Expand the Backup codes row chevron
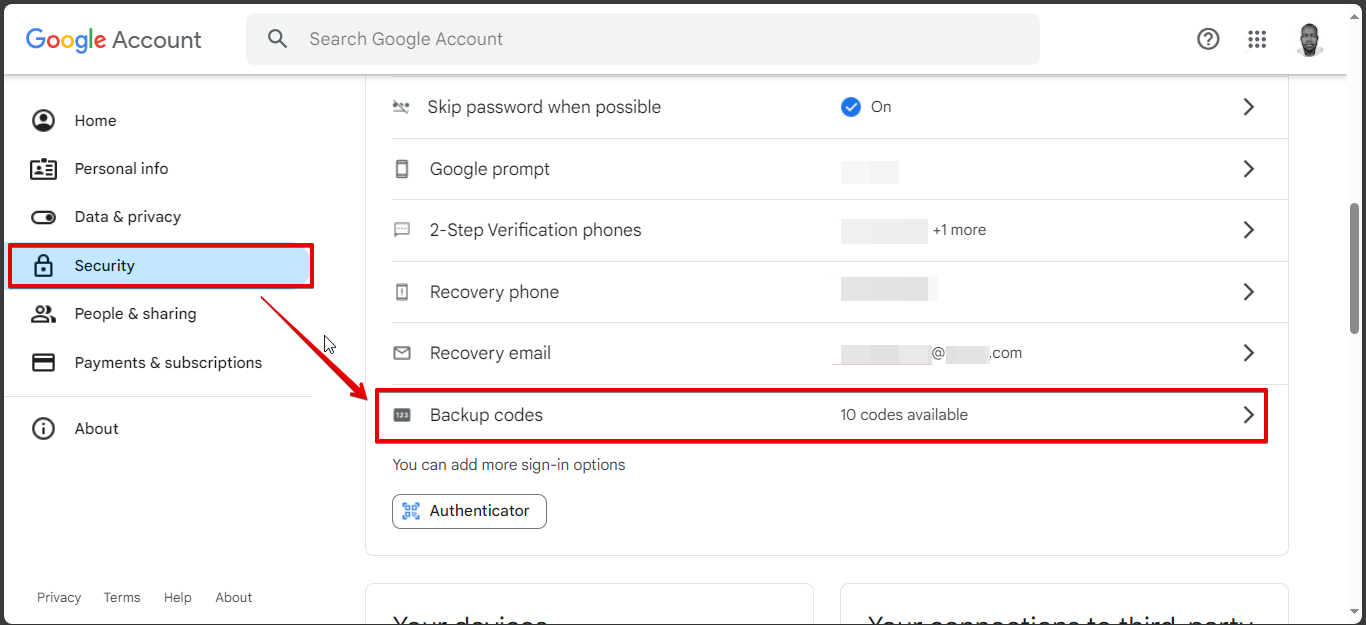This screenshot has width=1366, height=625. (x=1248, y=415)
